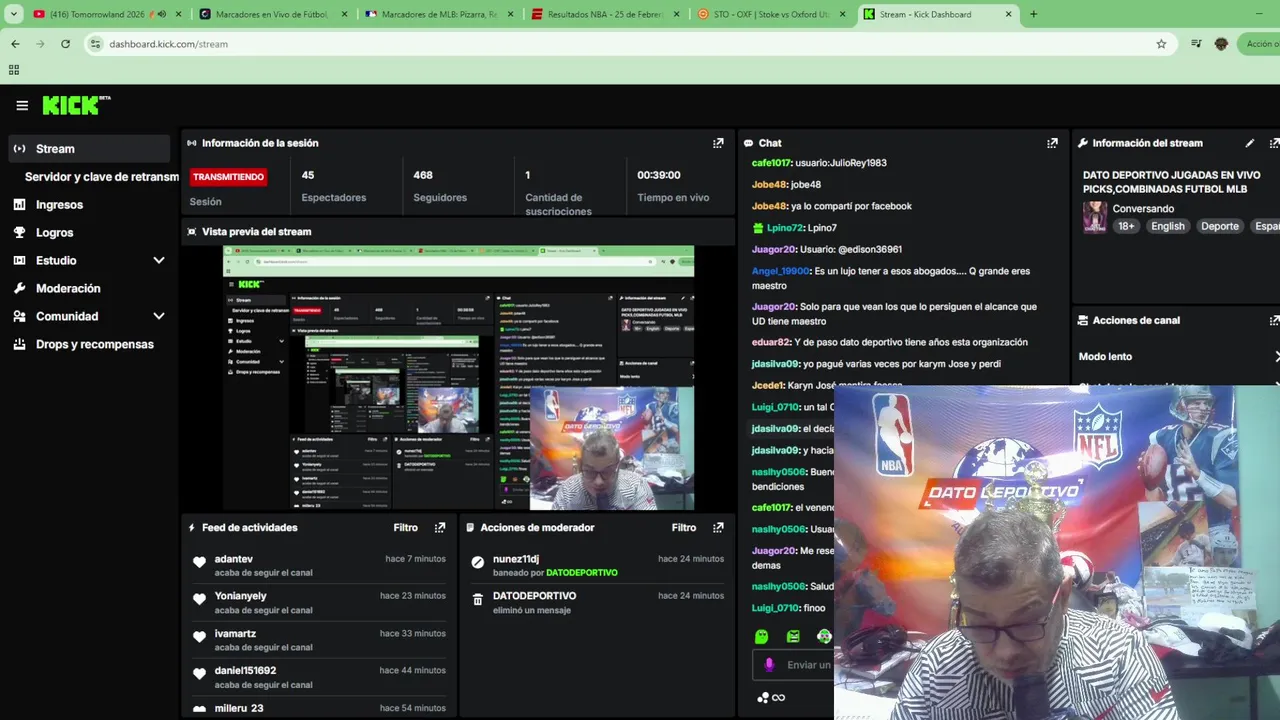1280x720 pixels.
Task: Select the Deporte tag
Action: (1219, 226)
